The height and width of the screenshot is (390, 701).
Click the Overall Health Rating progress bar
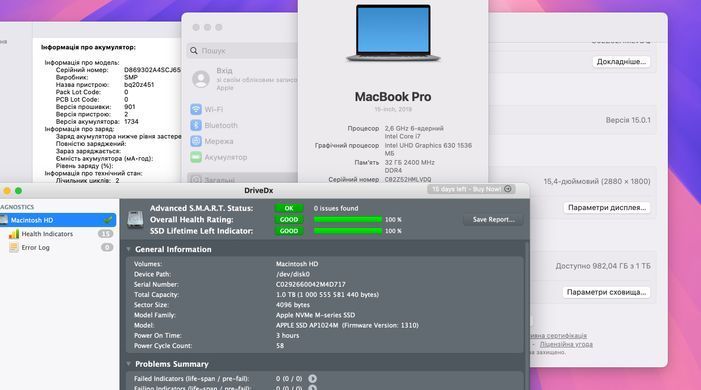[347, 220]
